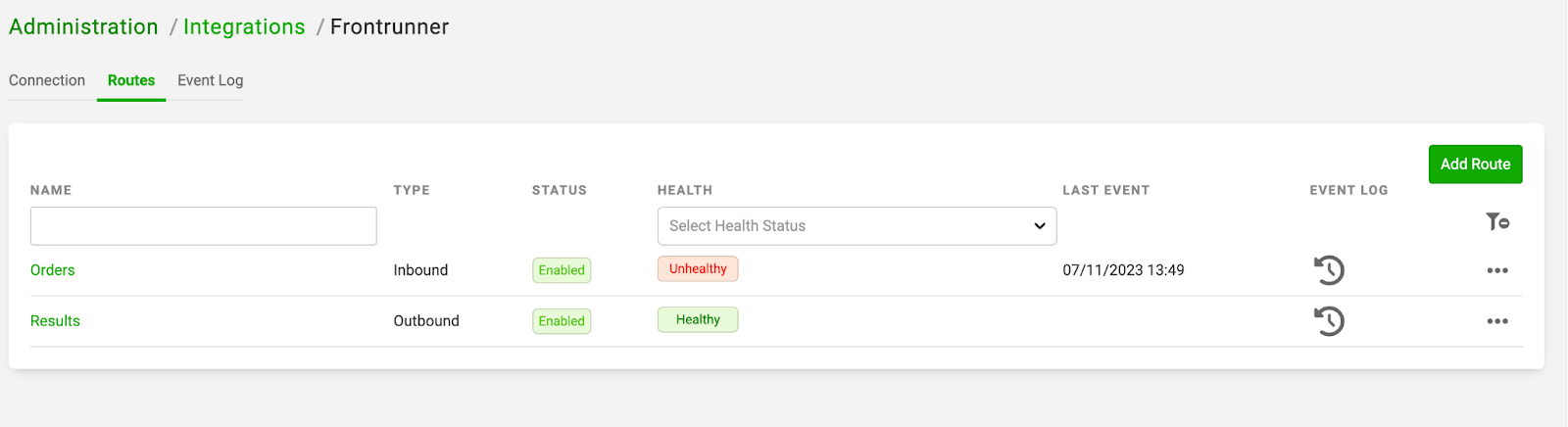Switch to the Event Log tab
1568x427 pixels.
[210, 80]
